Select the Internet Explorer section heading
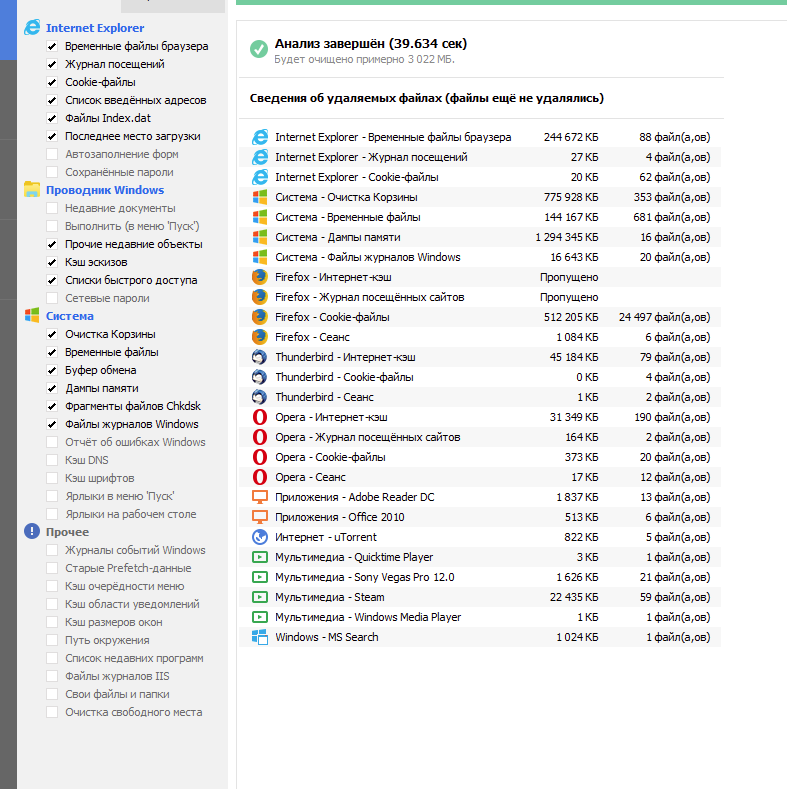This screenshot has width=787, height=789. click(x=95, y=28)
